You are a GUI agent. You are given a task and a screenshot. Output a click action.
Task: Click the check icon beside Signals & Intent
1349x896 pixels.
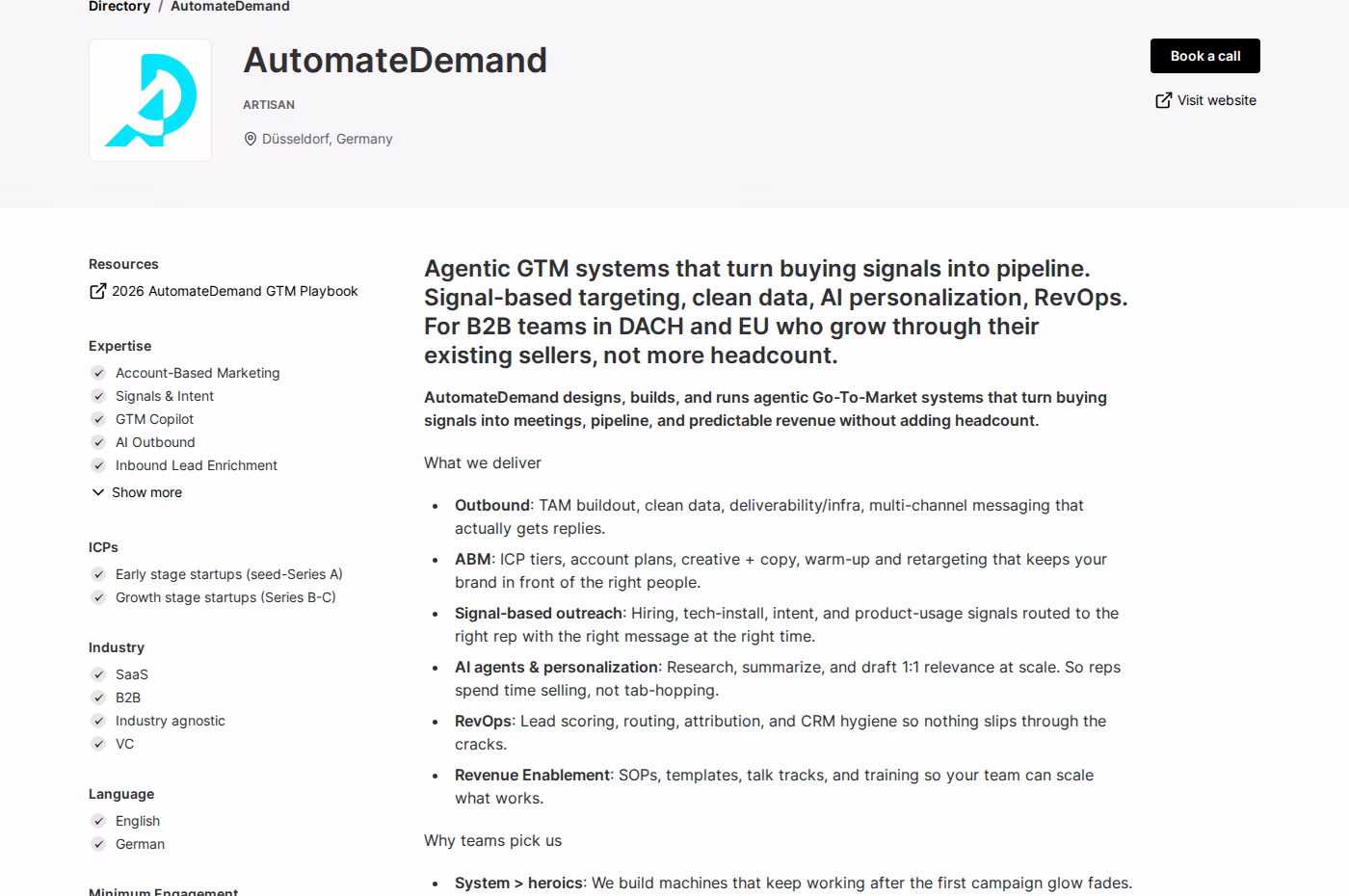(98, 396)
